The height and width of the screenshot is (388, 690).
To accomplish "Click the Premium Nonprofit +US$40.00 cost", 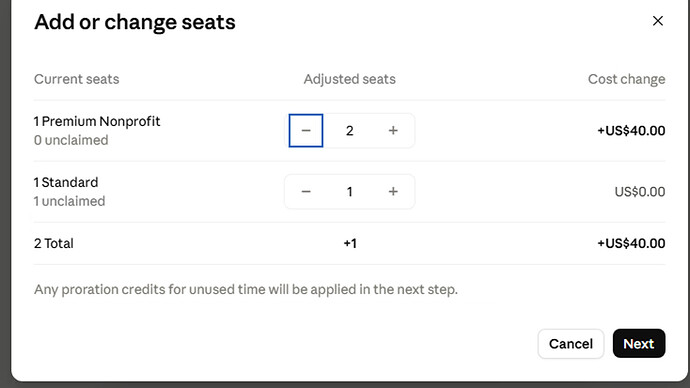I will point(631,131).
